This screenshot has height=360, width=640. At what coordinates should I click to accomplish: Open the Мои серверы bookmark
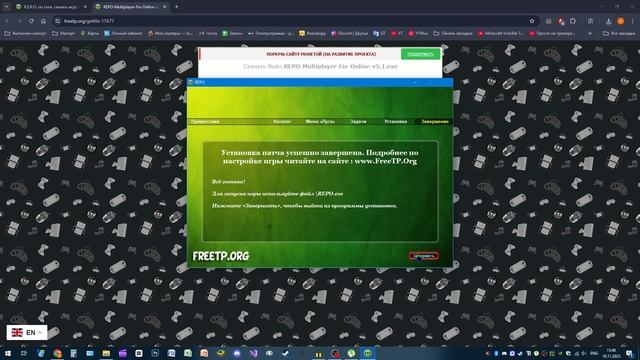tap(170, 33)
